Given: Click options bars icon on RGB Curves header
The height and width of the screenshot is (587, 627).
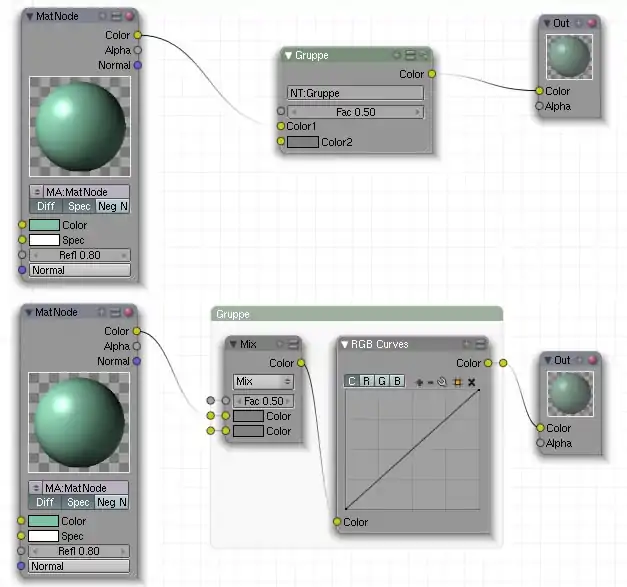Looking at the screenshot, I should pos(481,344).
